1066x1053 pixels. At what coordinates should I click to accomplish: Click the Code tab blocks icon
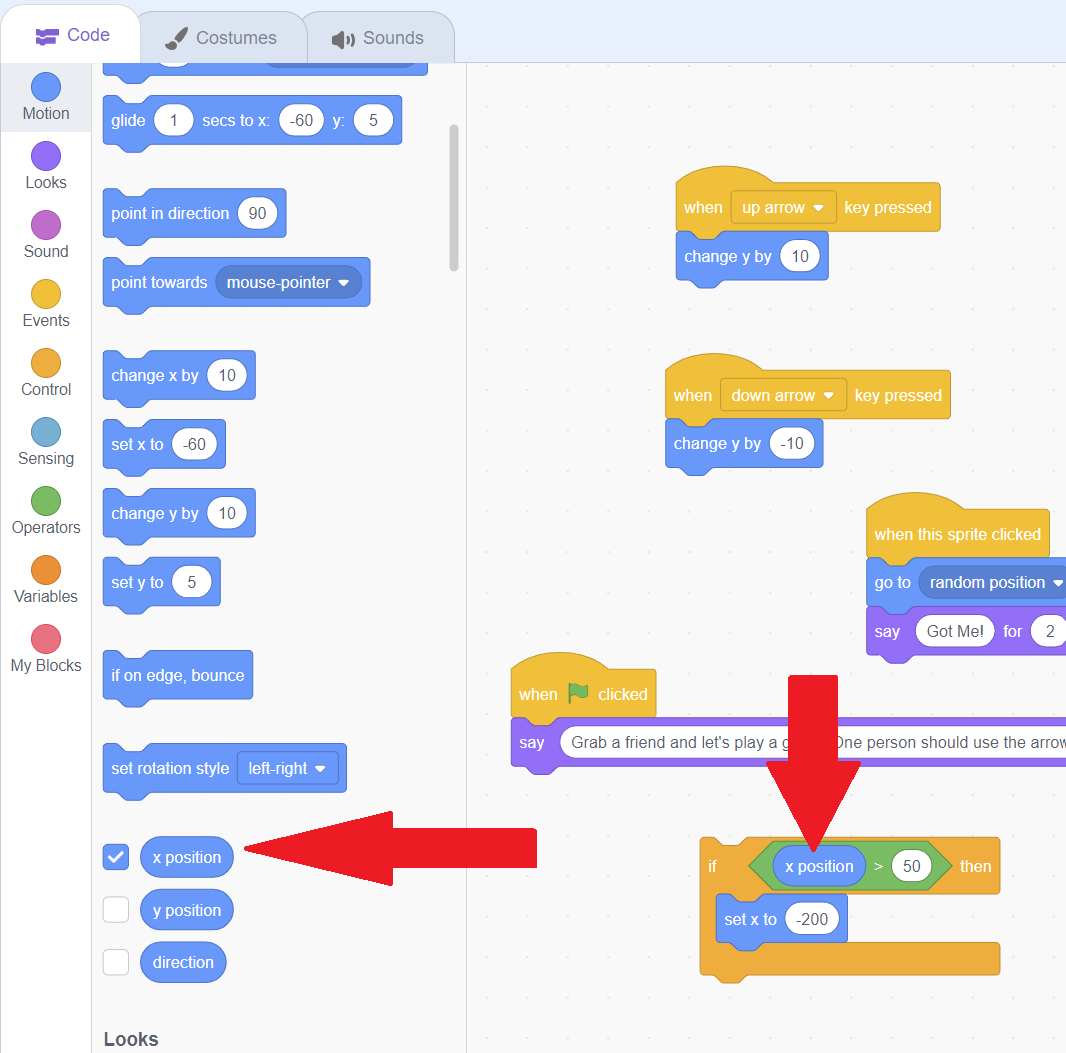point(47,36)
